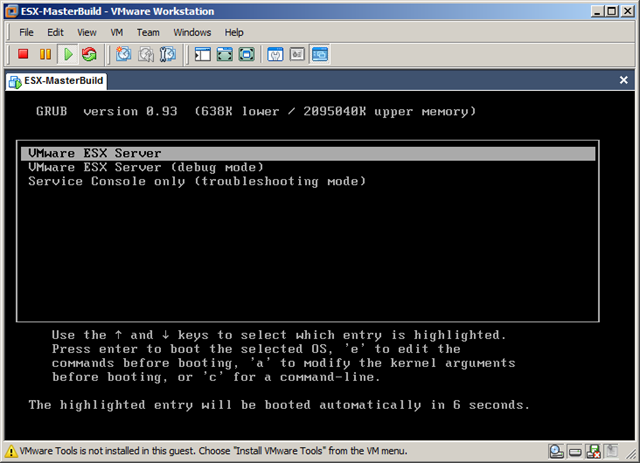The image size is (640, 463).
Task: Open the Snapshot Manager icon
Action: [x=168, y=54]
